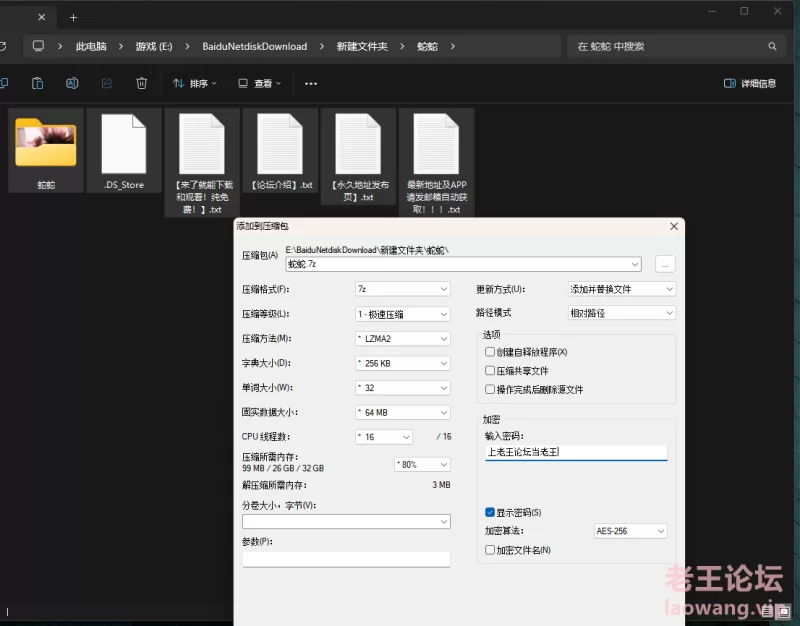Navigate to 此电脑 breadcrumb

click(91, 46)
